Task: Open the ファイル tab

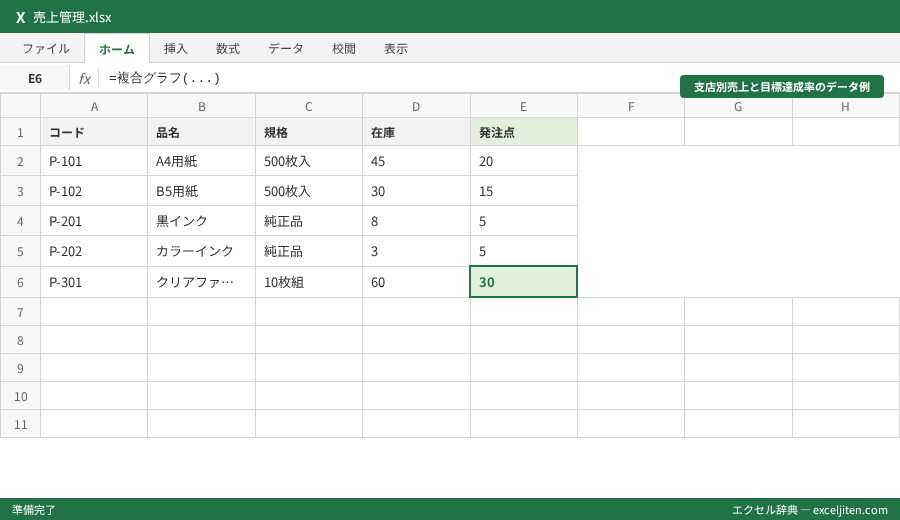Action: pos(46,49)
